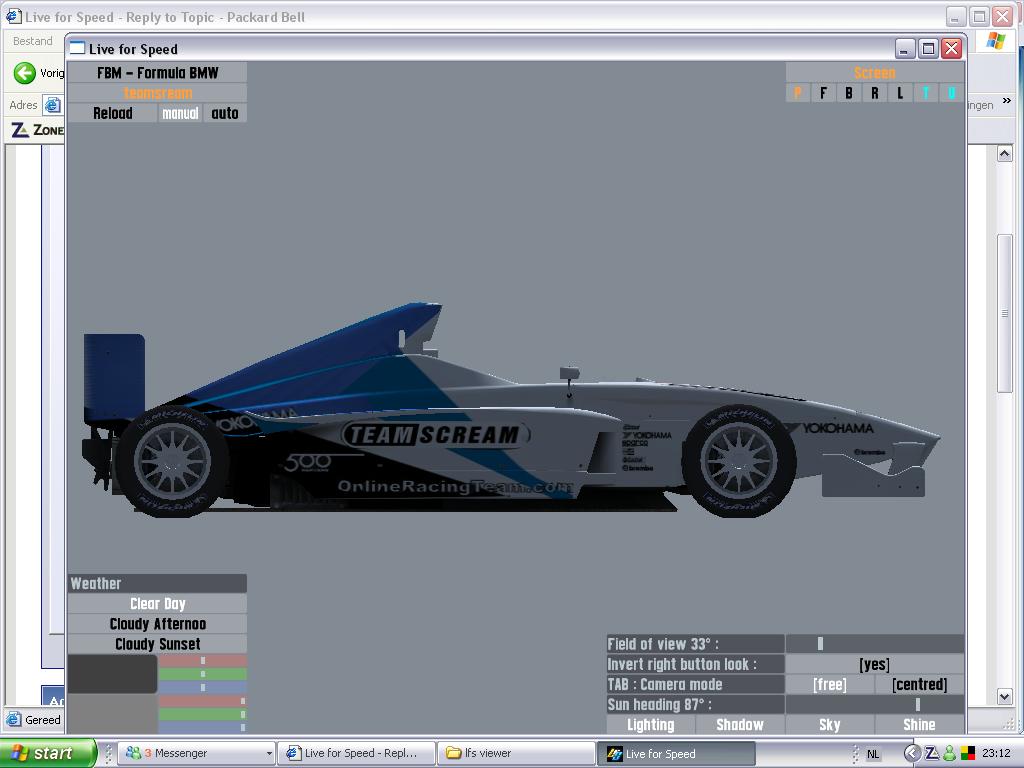Expand the Messenger taskbar group dropdown
The image size is (1024, 768).
pos(268,754)
